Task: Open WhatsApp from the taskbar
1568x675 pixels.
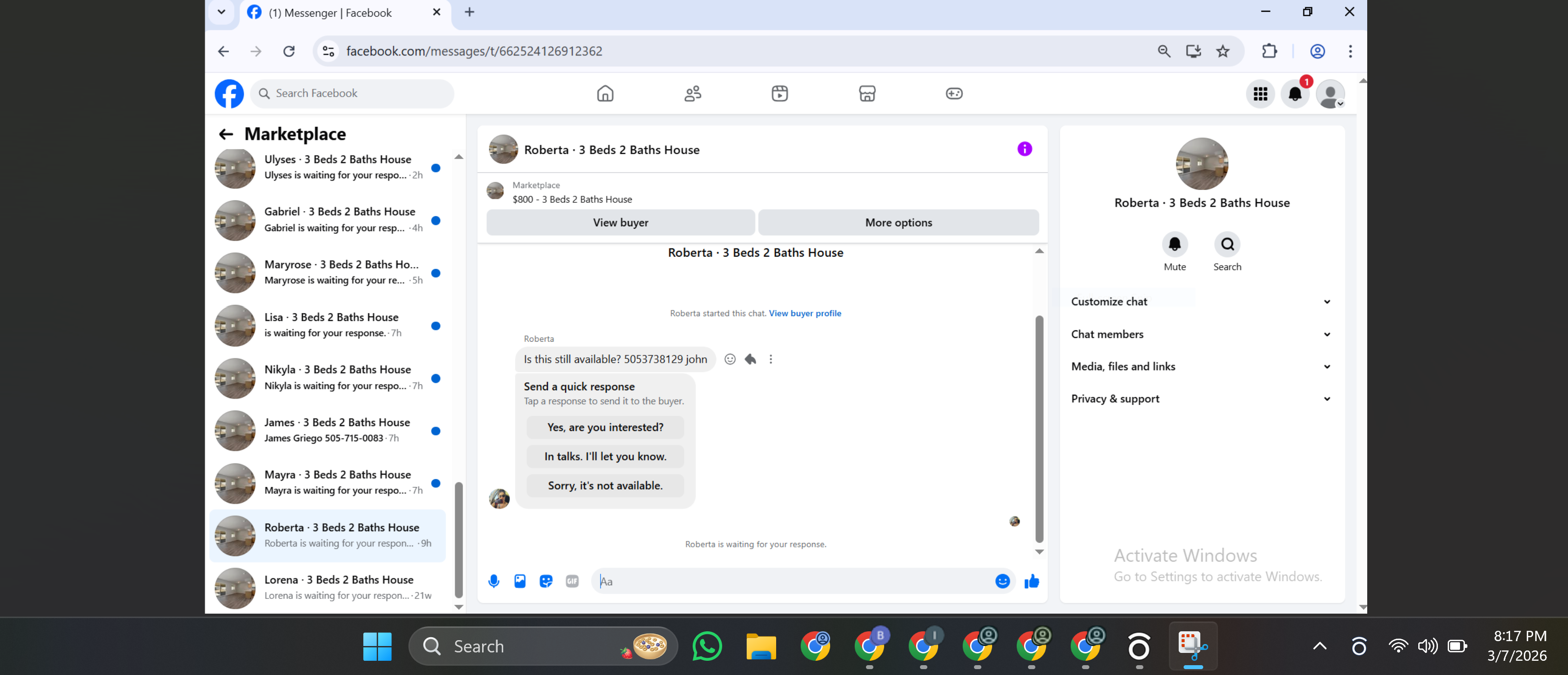Action: 707,647
